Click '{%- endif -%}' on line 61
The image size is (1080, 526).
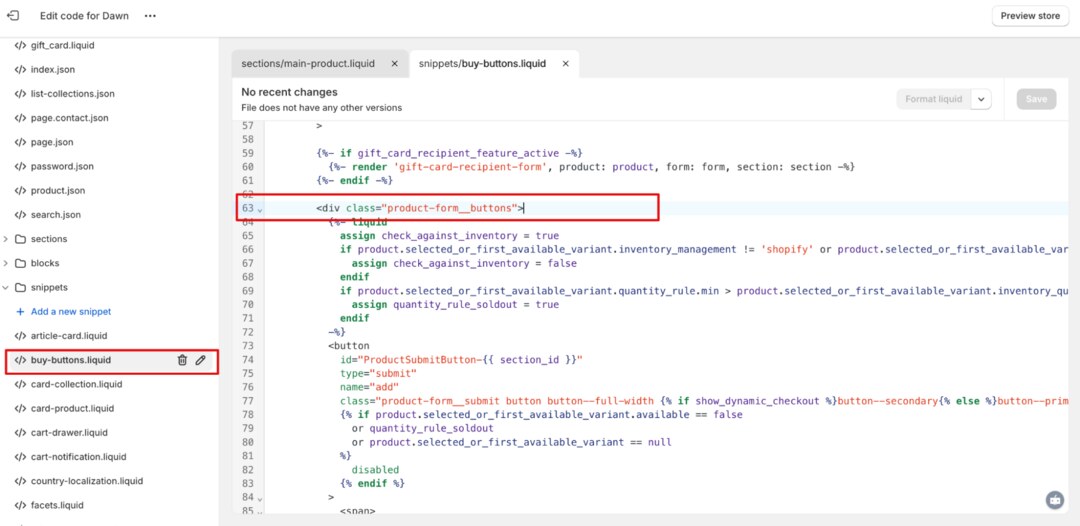354,180
